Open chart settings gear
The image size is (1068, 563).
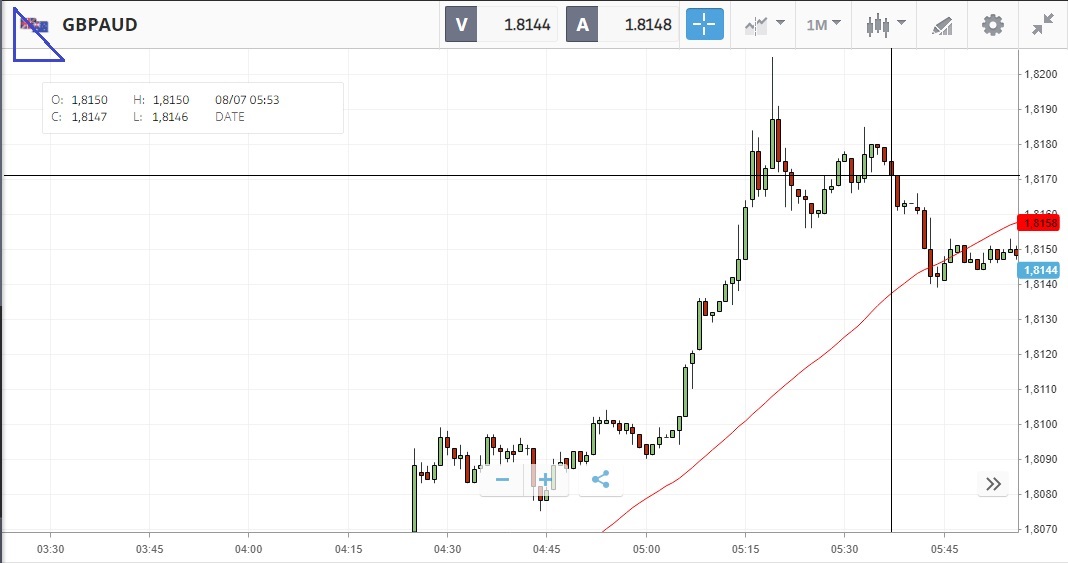tap(992, 25)
